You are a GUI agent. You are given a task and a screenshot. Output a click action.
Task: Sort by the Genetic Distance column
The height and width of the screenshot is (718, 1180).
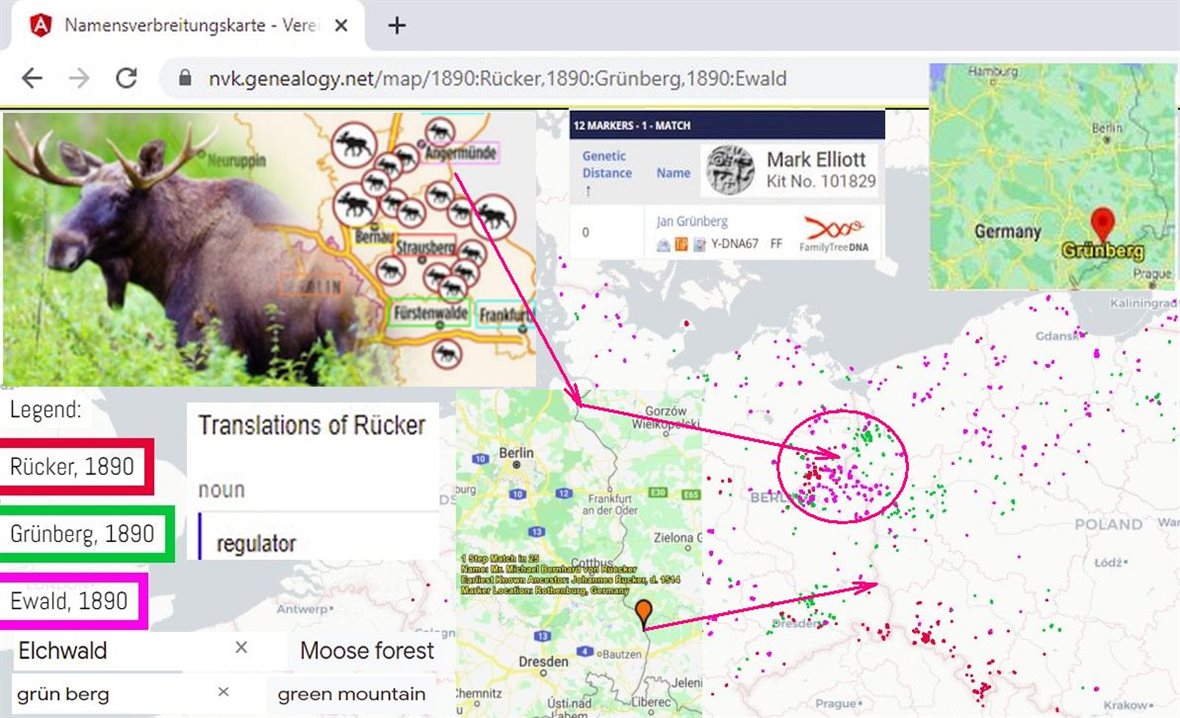point(606,172)
